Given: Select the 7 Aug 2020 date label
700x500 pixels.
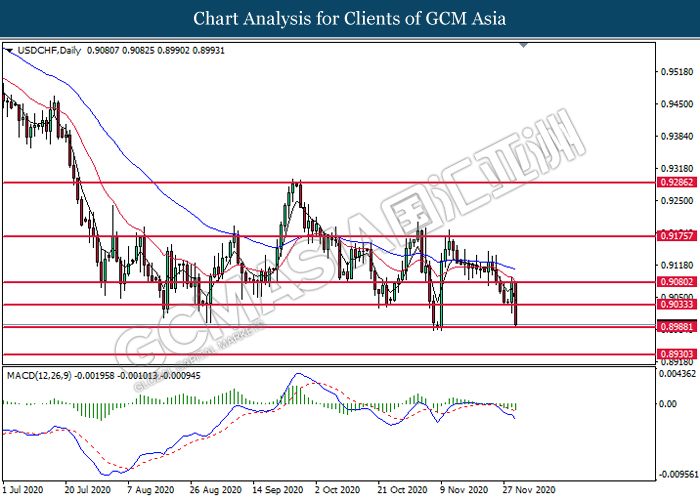Looking at the screenshot, I should (x=152, y=491).
